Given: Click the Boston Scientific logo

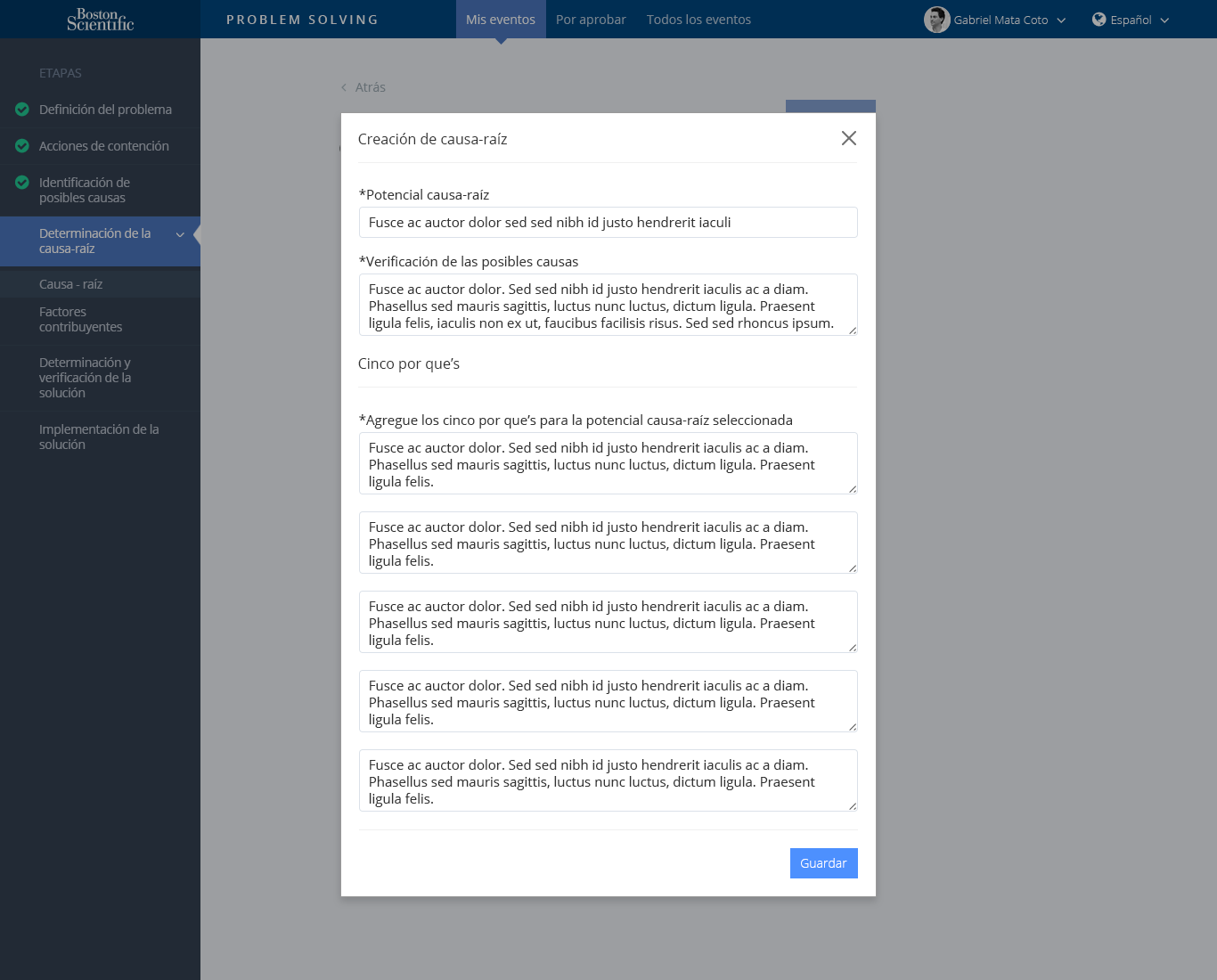Looking at the screenshot, I should [100, 19].
